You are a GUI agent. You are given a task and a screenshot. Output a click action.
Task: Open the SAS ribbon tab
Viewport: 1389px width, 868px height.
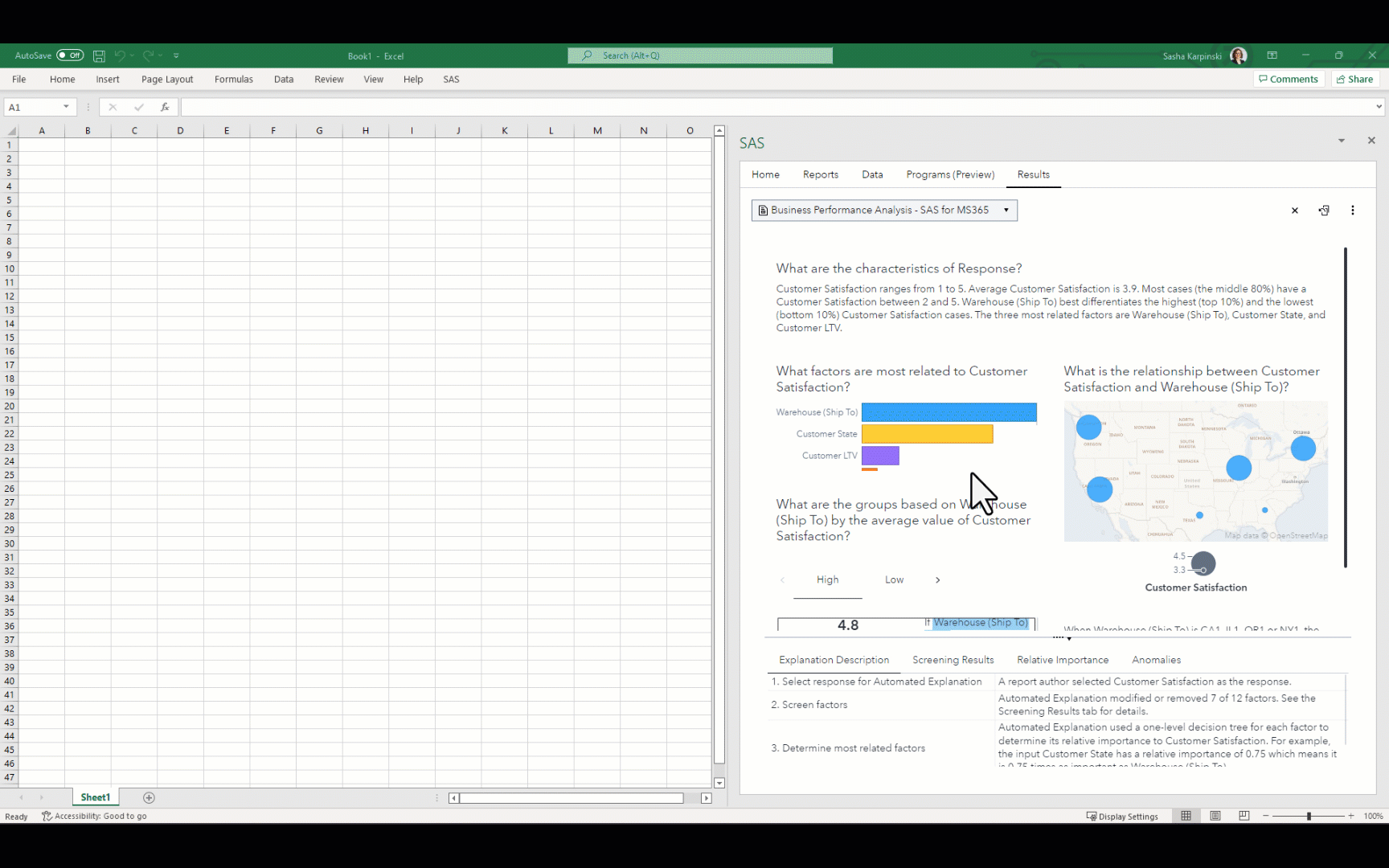coord(451,80)
